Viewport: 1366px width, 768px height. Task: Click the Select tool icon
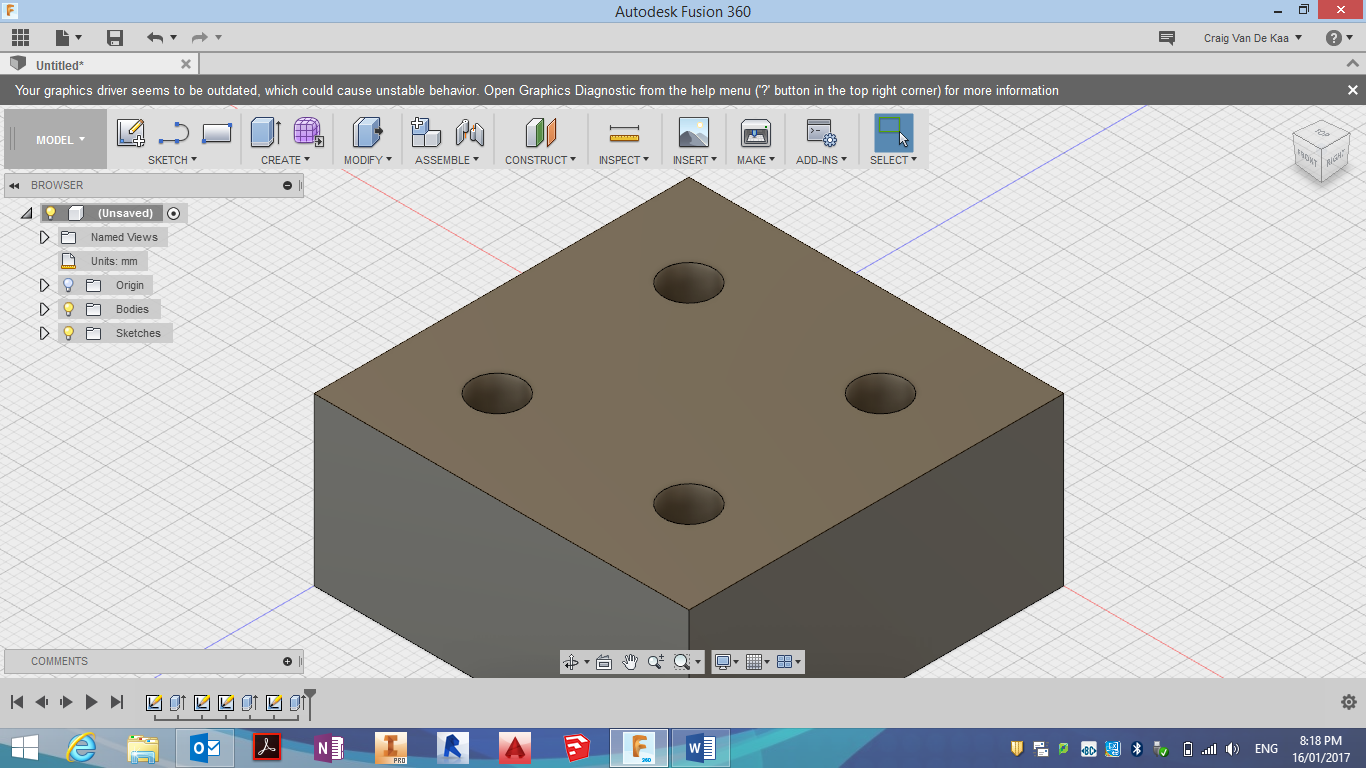(x=893, y=133)
